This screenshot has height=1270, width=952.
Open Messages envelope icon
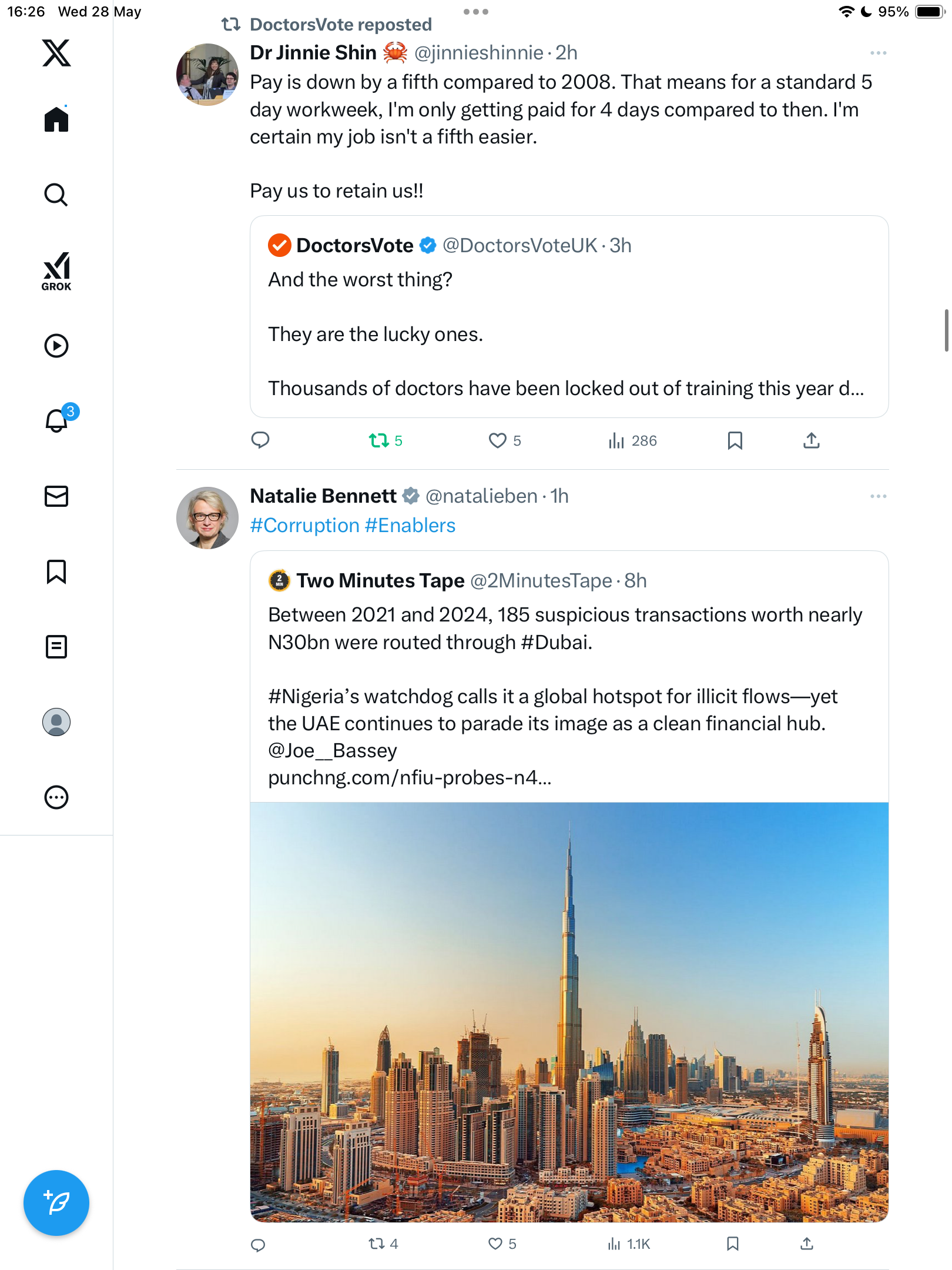tap(56, 496)
